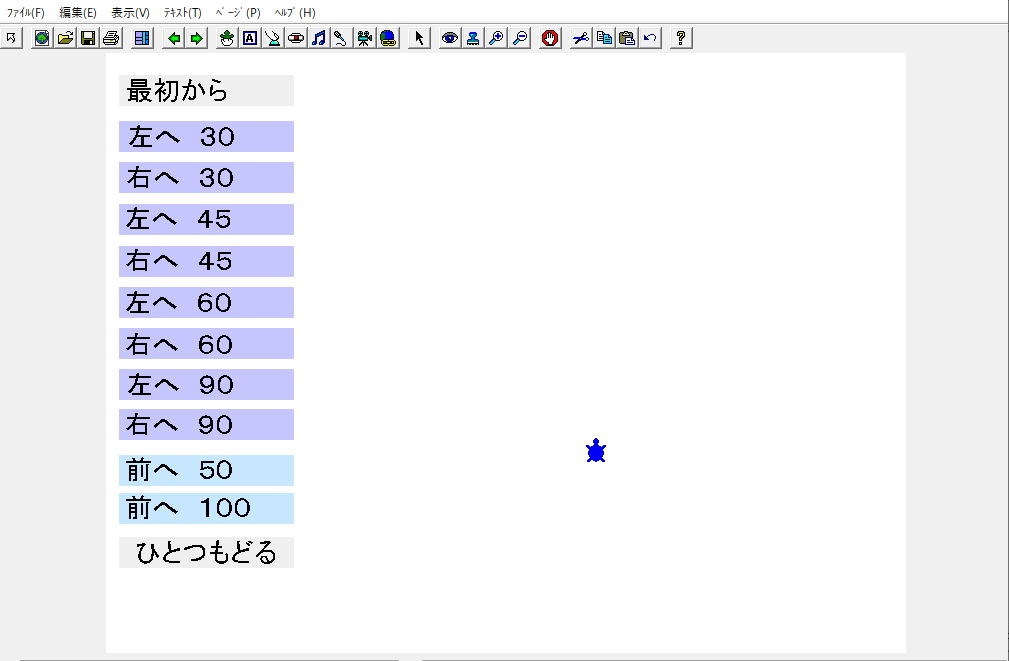Open a project with the folder icon

click(x=65, y=38)
